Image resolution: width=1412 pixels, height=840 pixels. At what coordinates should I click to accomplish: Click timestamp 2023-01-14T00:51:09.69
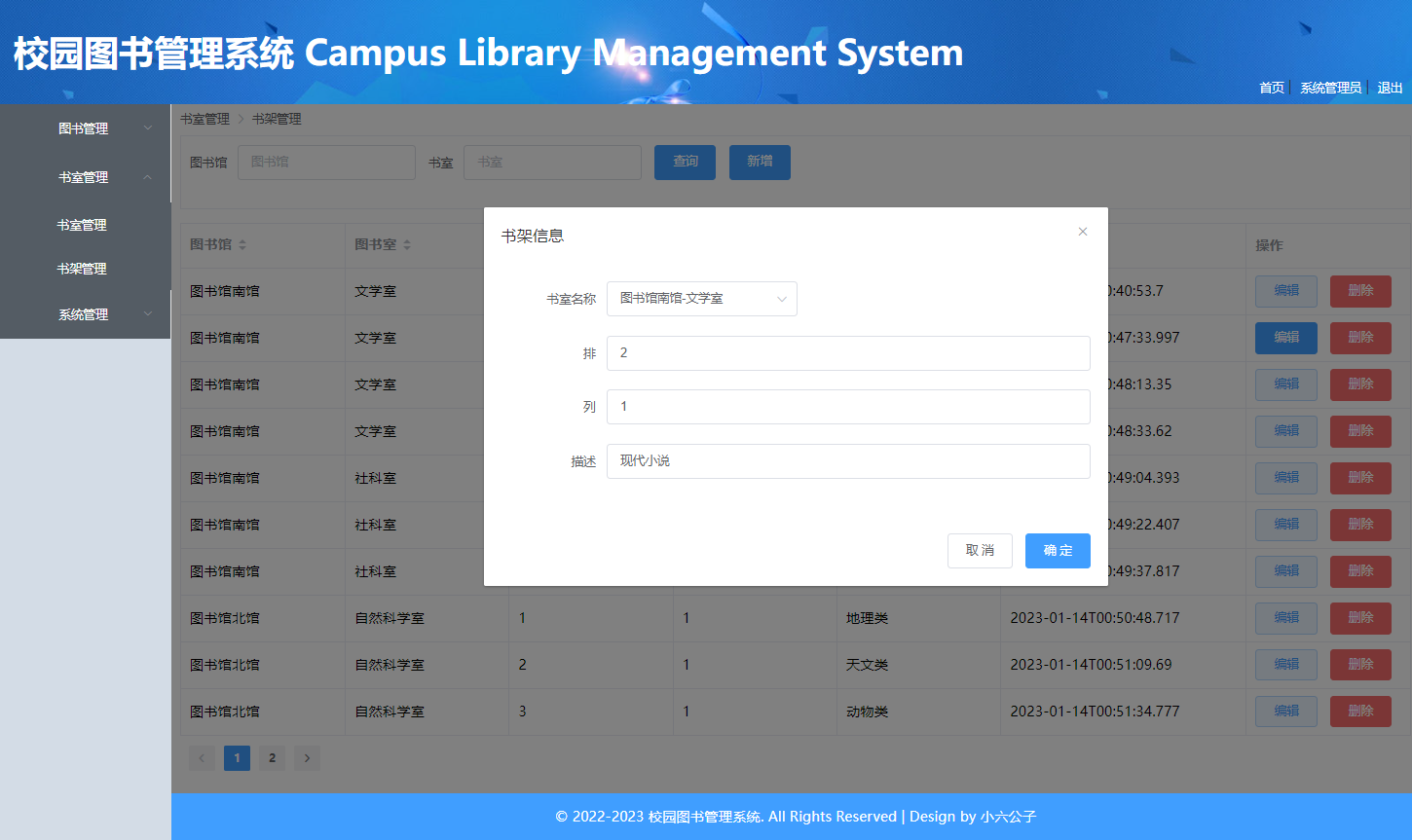(1091, 665)
